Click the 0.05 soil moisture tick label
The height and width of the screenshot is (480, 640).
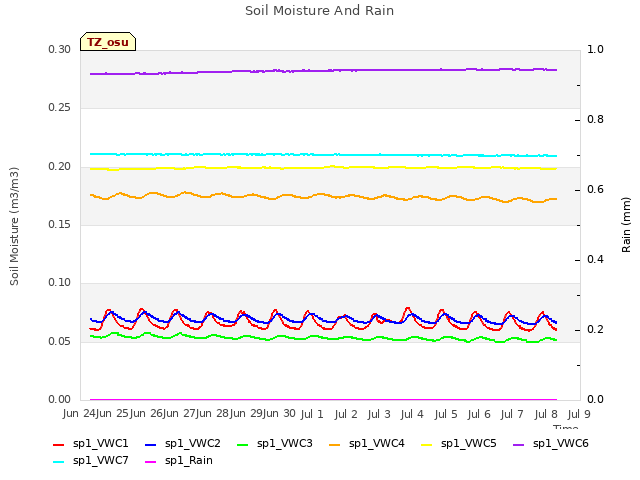[60, 341]
